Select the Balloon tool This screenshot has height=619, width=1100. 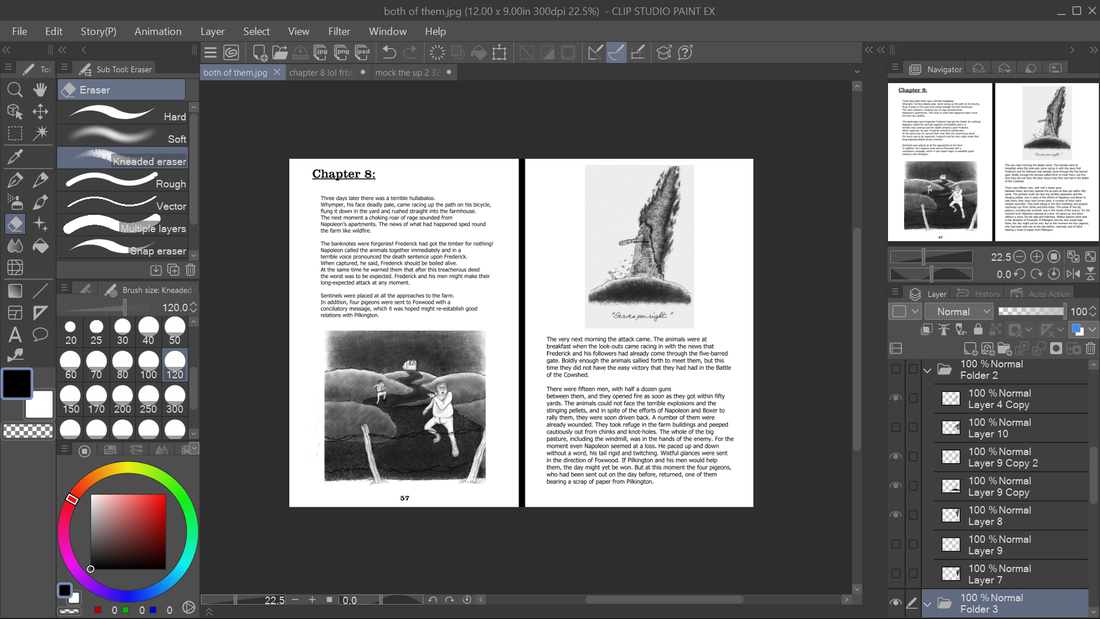[41, 335]
